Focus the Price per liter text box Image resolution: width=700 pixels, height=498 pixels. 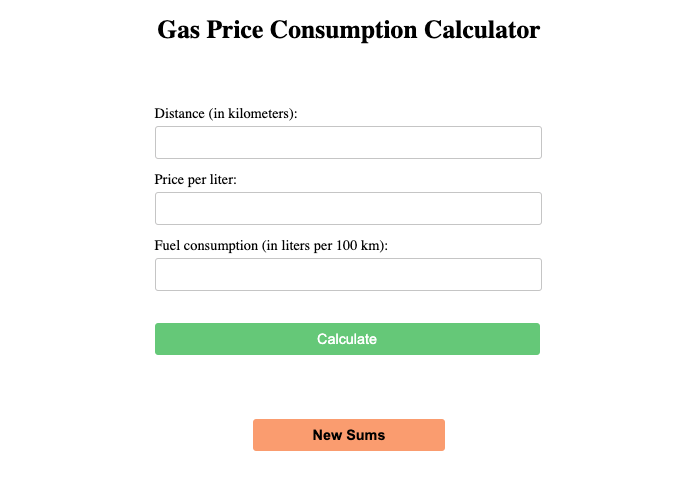348,208
